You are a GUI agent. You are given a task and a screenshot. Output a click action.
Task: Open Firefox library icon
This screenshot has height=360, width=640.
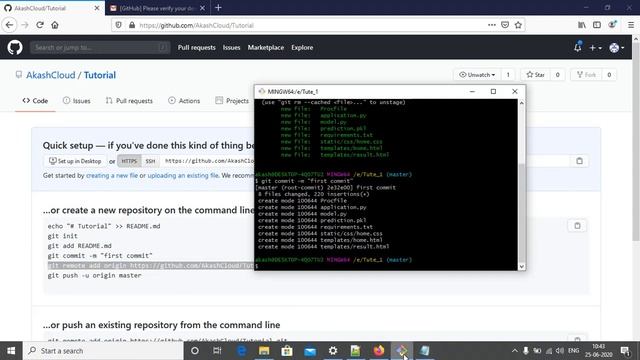pos(582,25)
